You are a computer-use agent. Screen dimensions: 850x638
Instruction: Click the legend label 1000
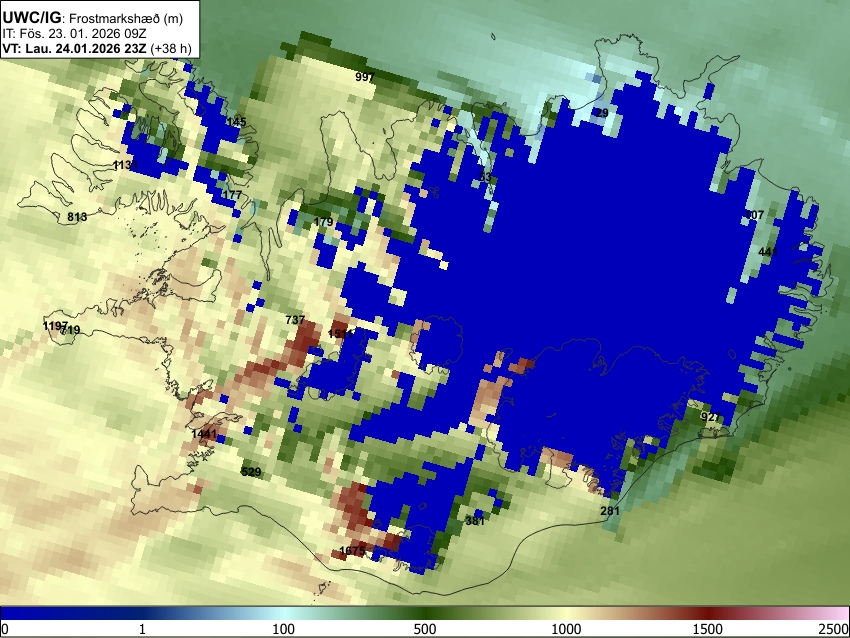click(566, 629)
